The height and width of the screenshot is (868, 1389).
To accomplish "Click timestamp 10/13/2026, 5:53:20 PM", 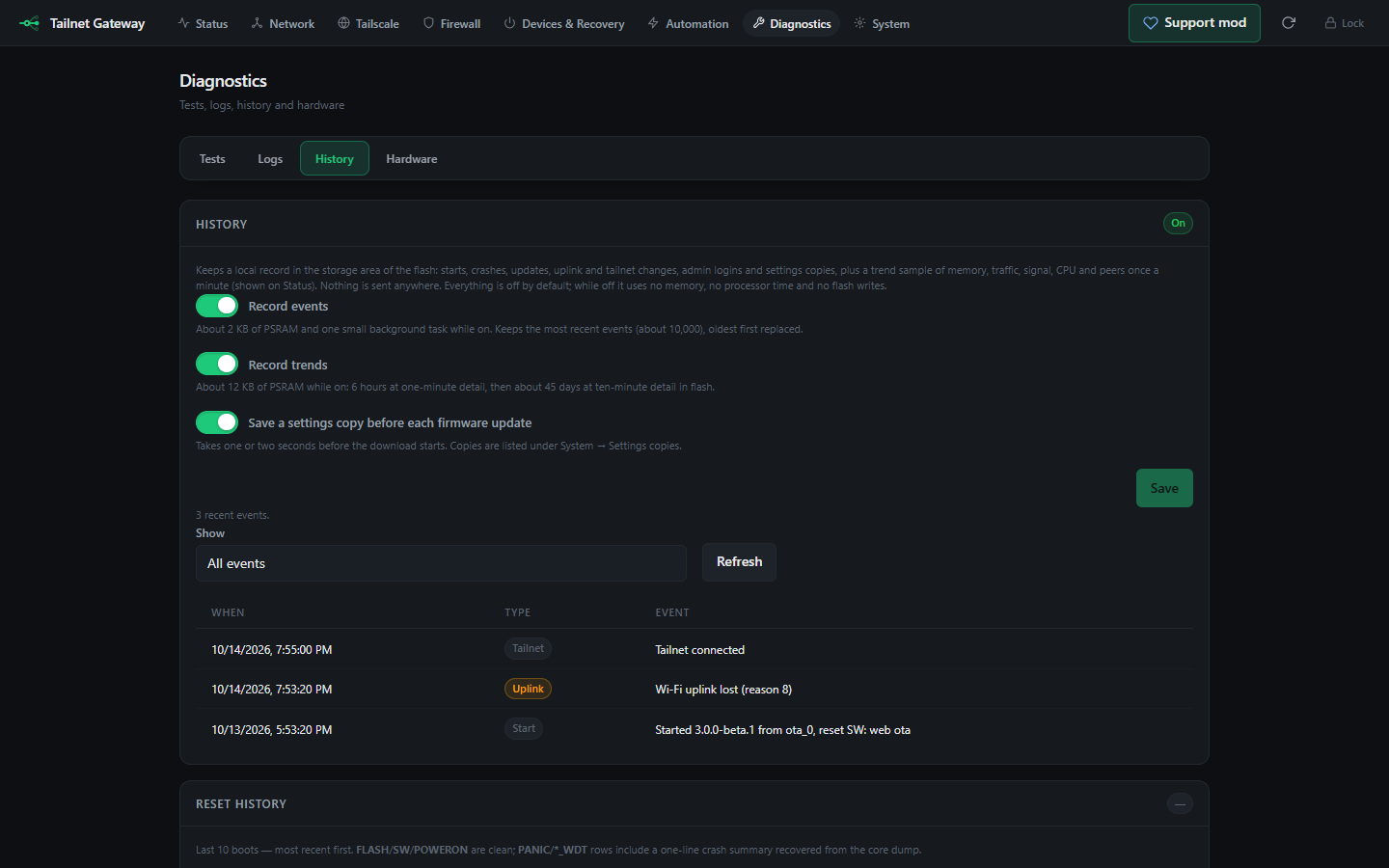I will pos(272,730).
